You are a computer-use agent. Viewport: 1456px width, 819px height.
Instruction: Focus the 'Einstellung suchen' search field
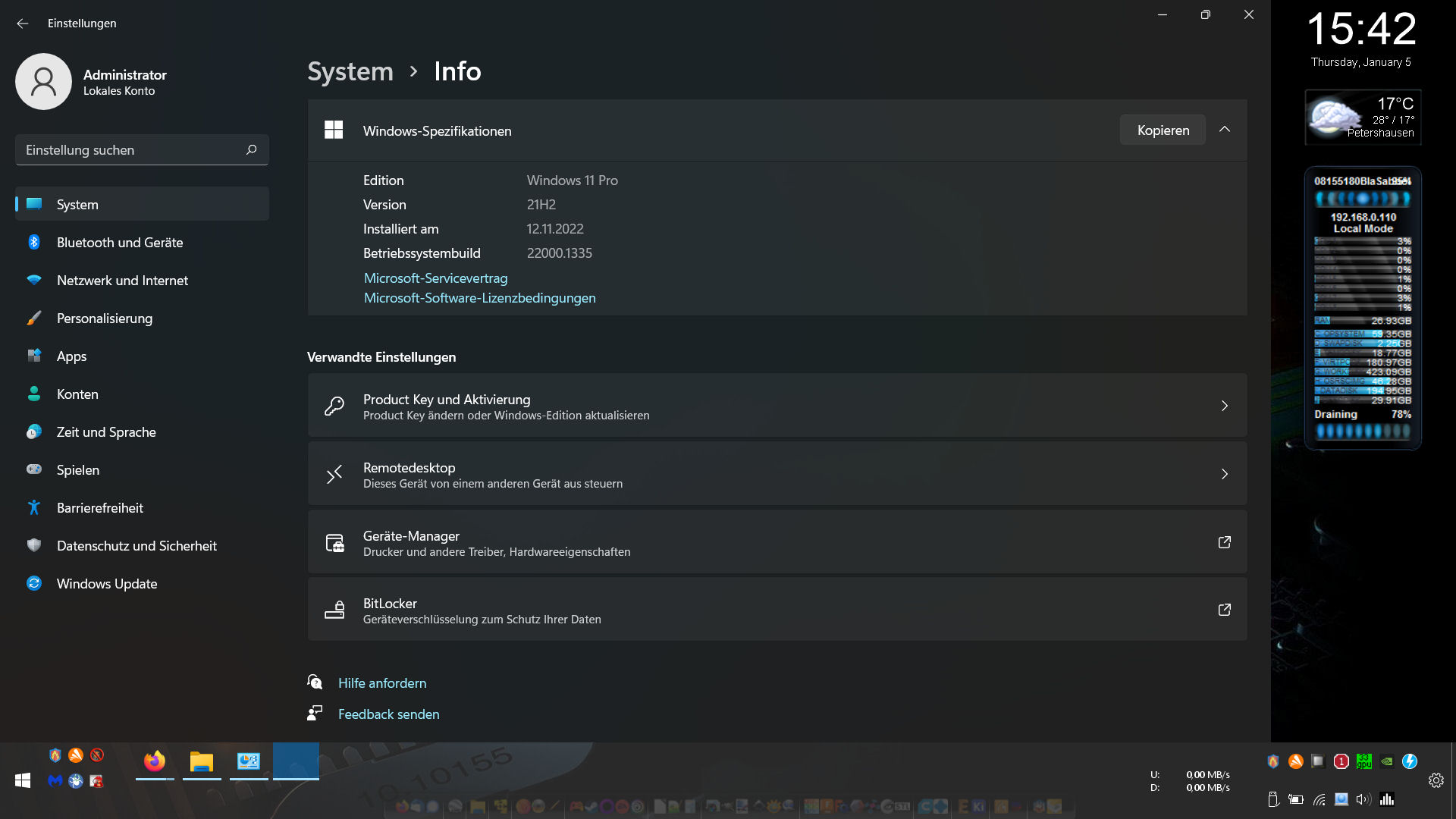[x=142, y=150]
